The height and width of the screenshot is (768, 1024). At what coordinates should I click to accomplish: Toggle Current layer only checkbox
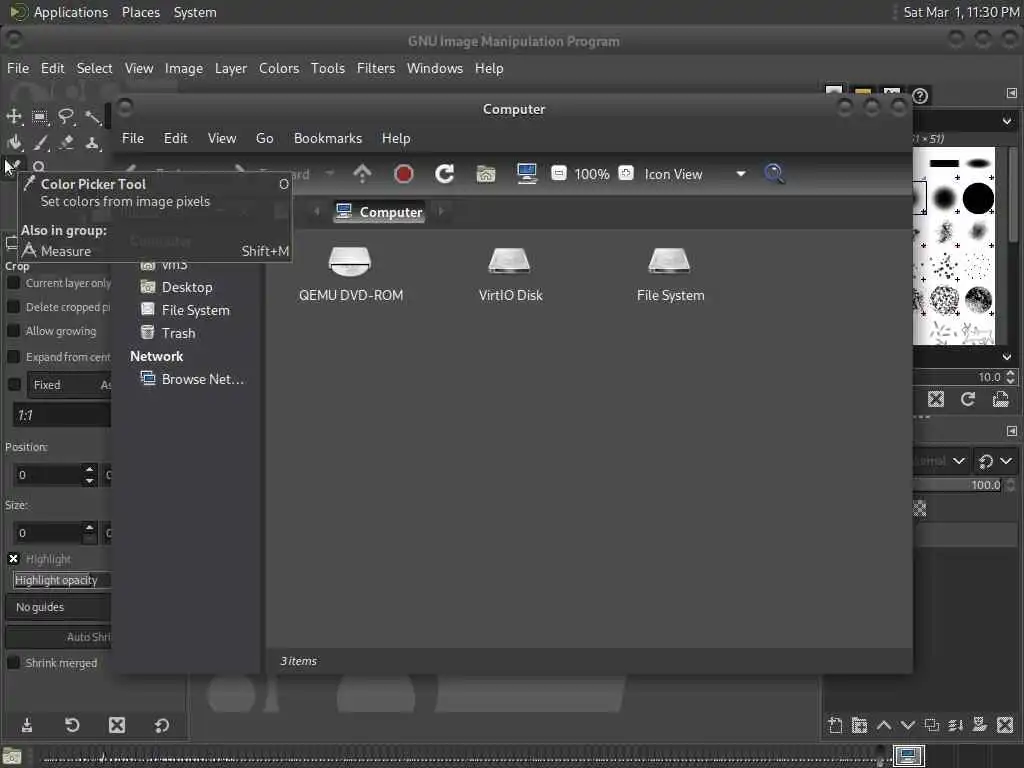[x=13, y=283]
